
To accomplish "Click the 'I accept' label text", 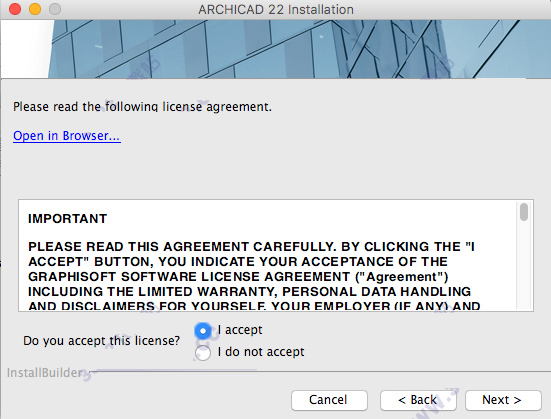I will 240,330.
